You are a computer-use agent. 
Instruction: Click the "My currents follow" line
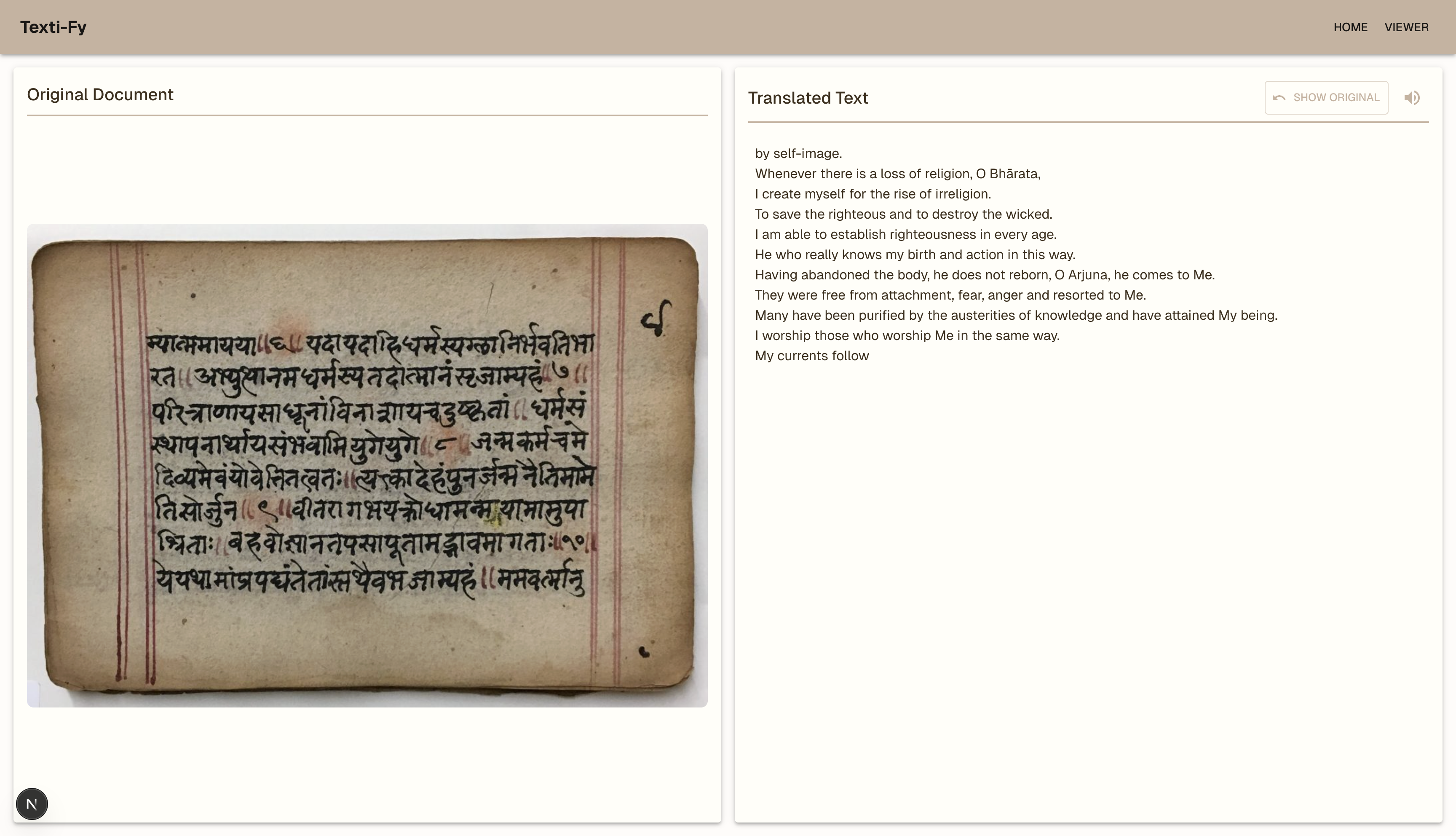pos(811,356)
